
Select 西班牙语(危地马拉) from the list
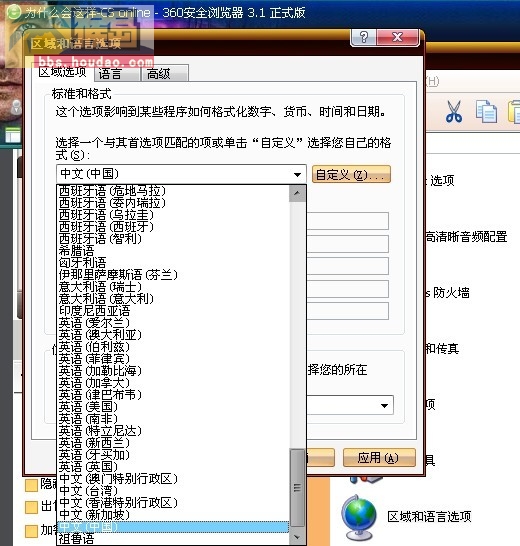coord(173,190)
